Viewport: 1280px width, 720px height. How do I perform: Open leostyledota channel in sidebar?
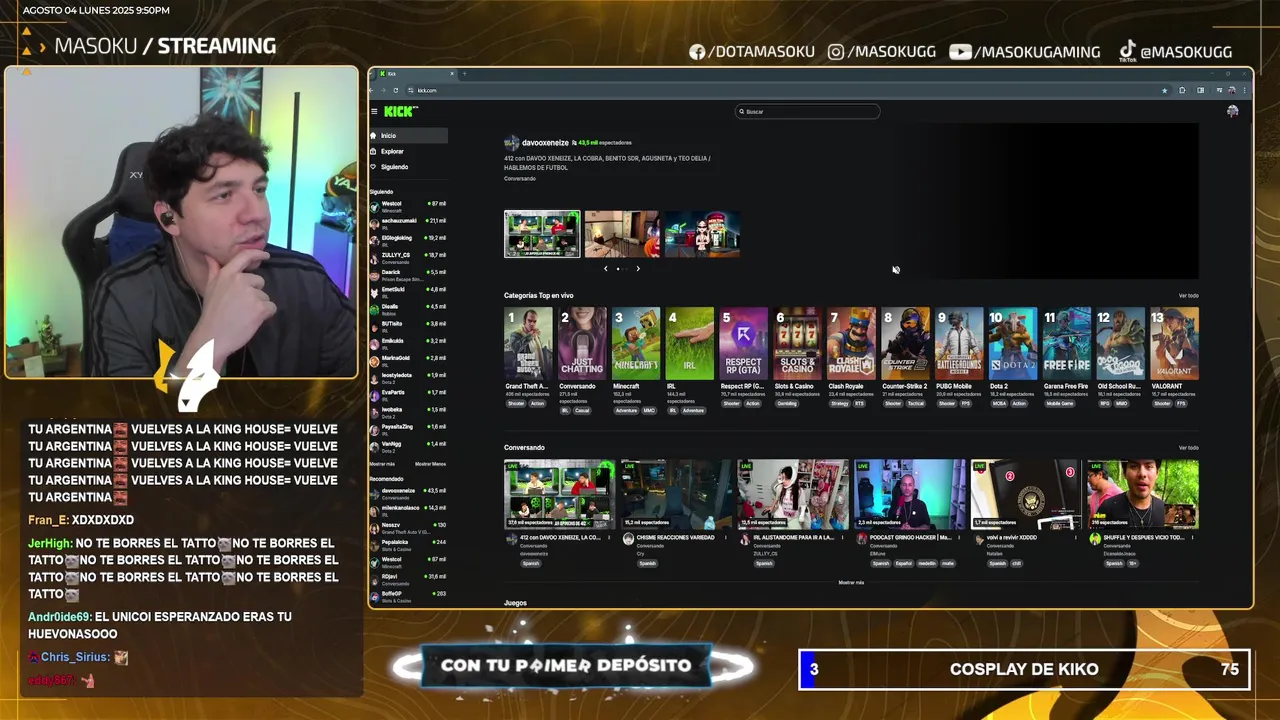click(x=408, y=377)
